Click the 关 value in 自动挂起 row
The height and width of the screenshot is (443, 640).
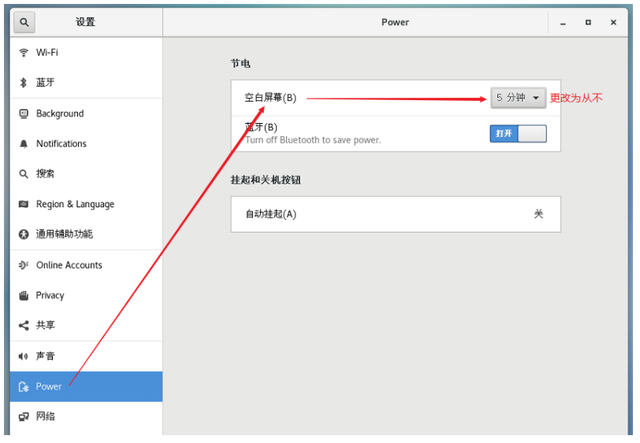click(x=538, y=214)
